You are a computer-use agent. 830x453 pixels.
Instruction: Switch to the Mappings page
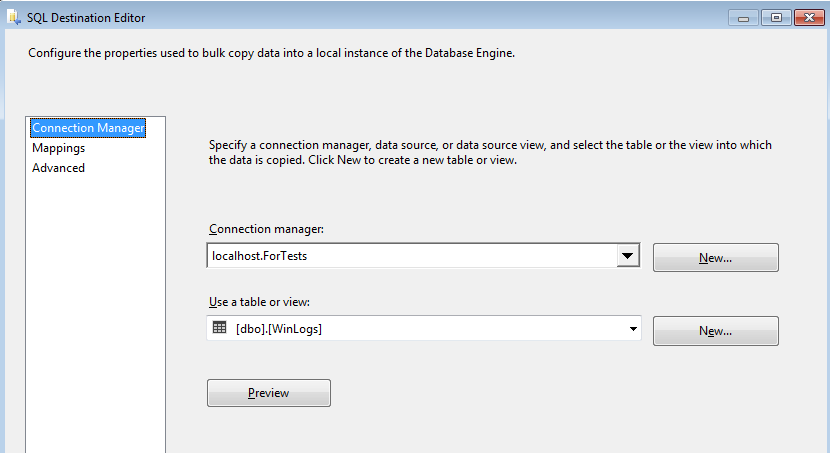[58, 148]
